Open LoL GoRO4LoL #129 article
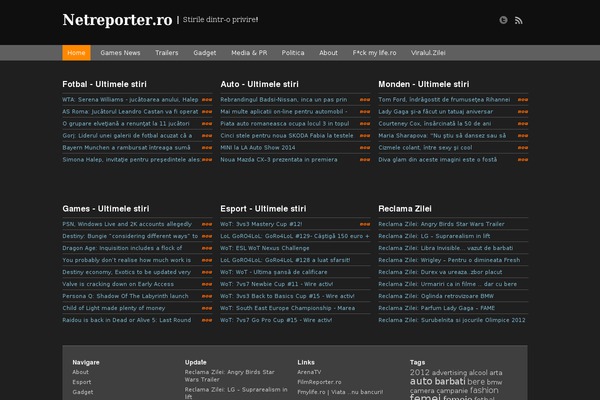The height and width of the screenshot is (400, 600). pos(295,236)
